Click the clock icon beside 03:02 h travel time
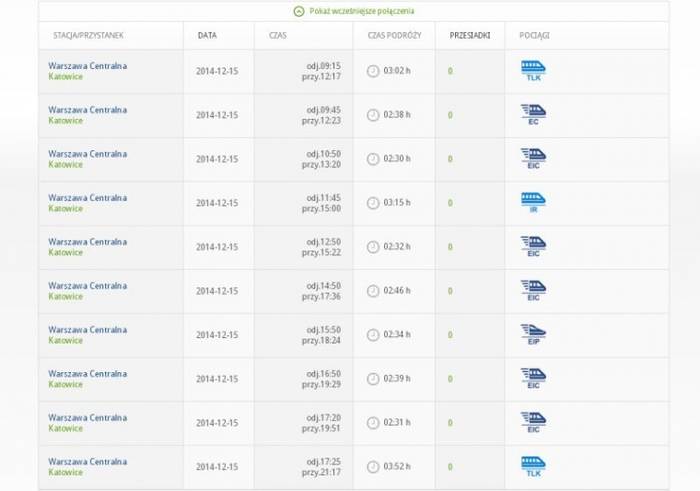This screenshot has height=491, width=700. (373, 71)
